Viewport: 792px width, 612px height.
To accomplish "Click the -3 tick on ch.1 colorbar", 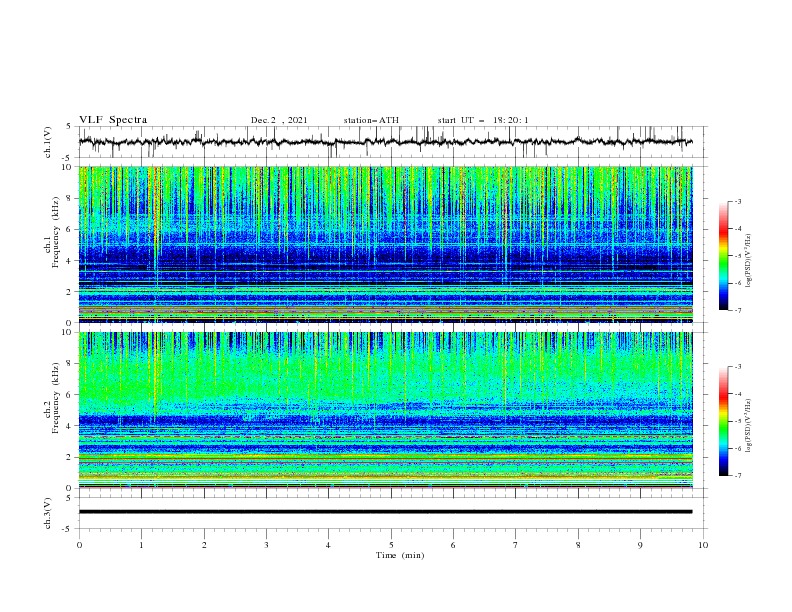I will click(x=738, y=202).
